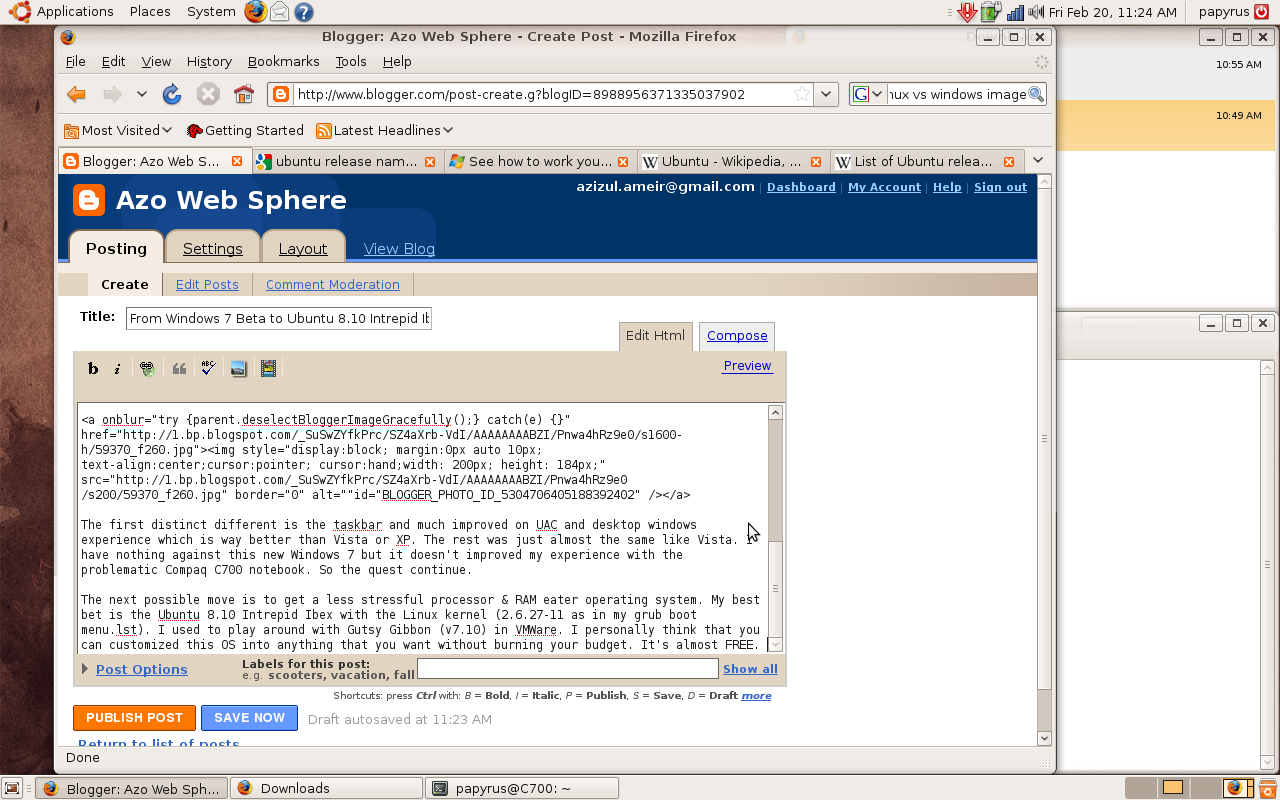Bookmark this page with the star icon

[801, 94]
